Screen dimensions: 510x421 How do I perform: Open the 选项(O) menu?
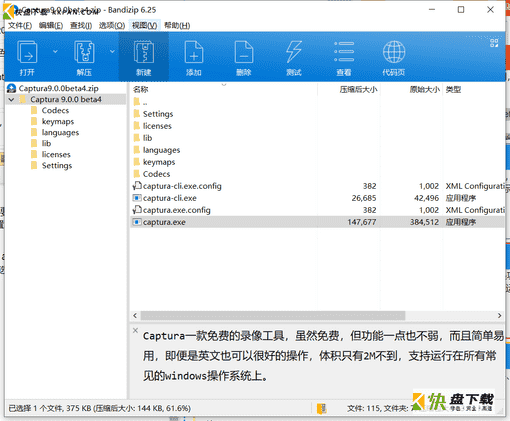(112, 26)
